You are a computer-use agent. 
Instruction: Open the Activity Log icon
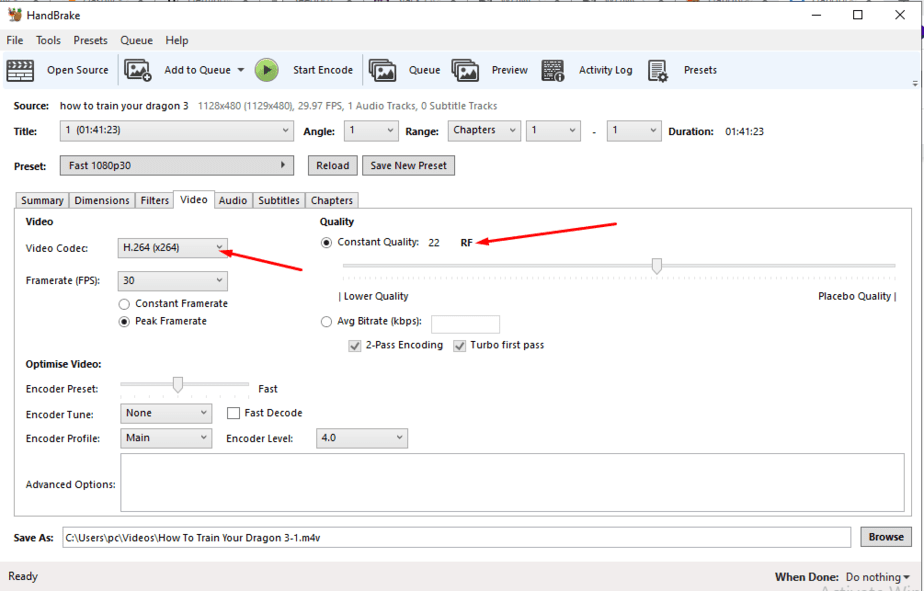[x=553, y=70]
